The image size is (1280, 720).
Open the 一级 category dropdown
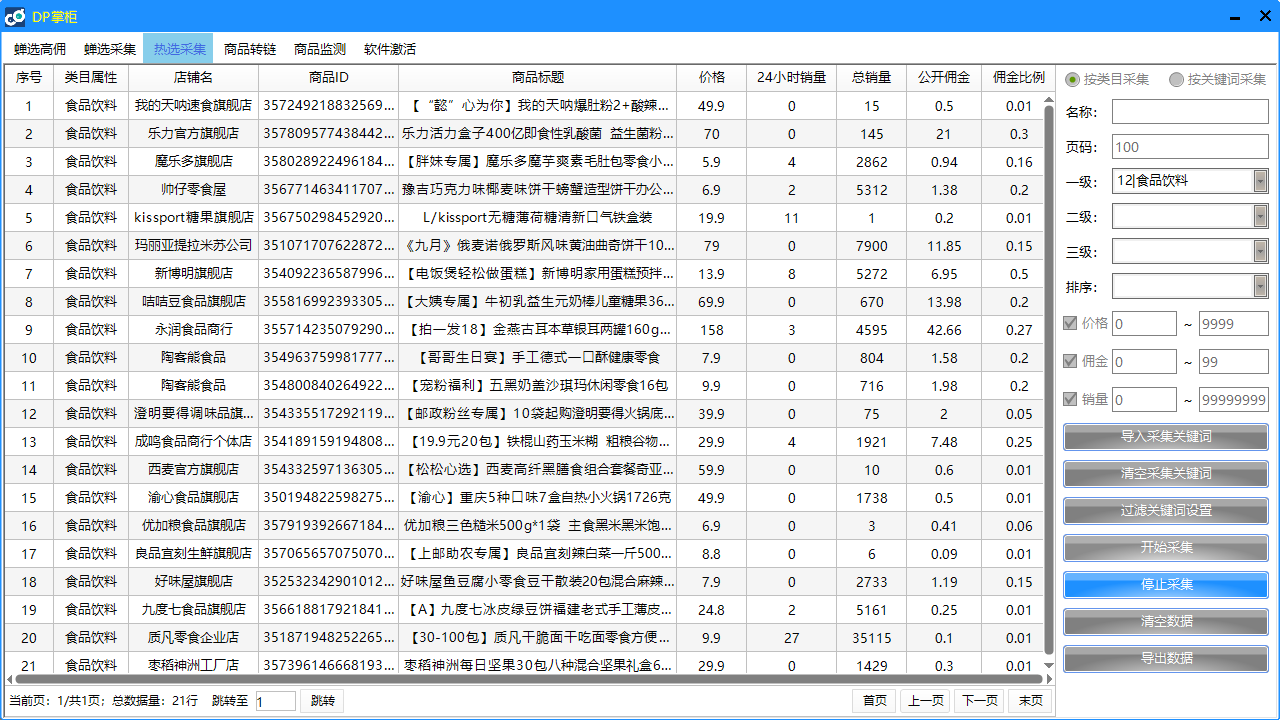1260,181
